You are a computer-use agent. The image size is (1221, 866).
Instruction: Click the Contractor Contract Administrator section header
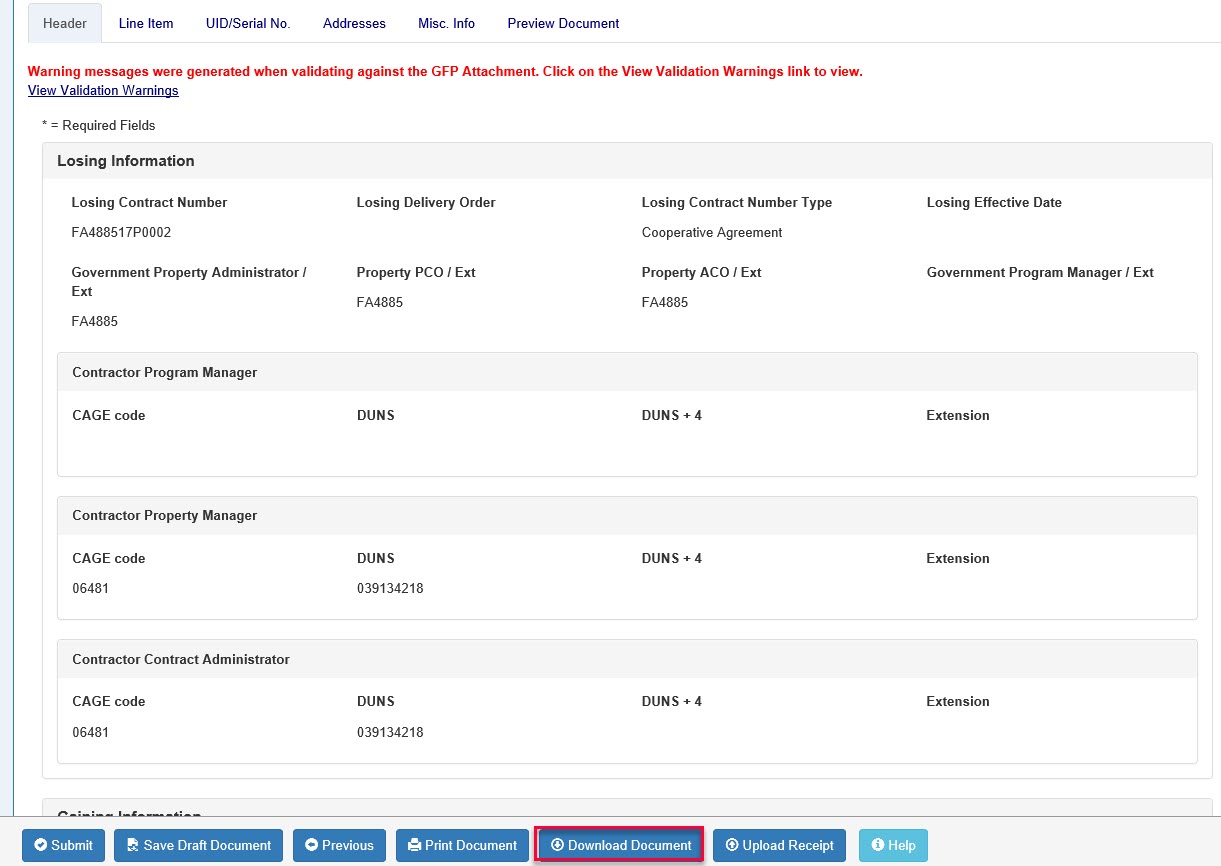click(181, 660)
